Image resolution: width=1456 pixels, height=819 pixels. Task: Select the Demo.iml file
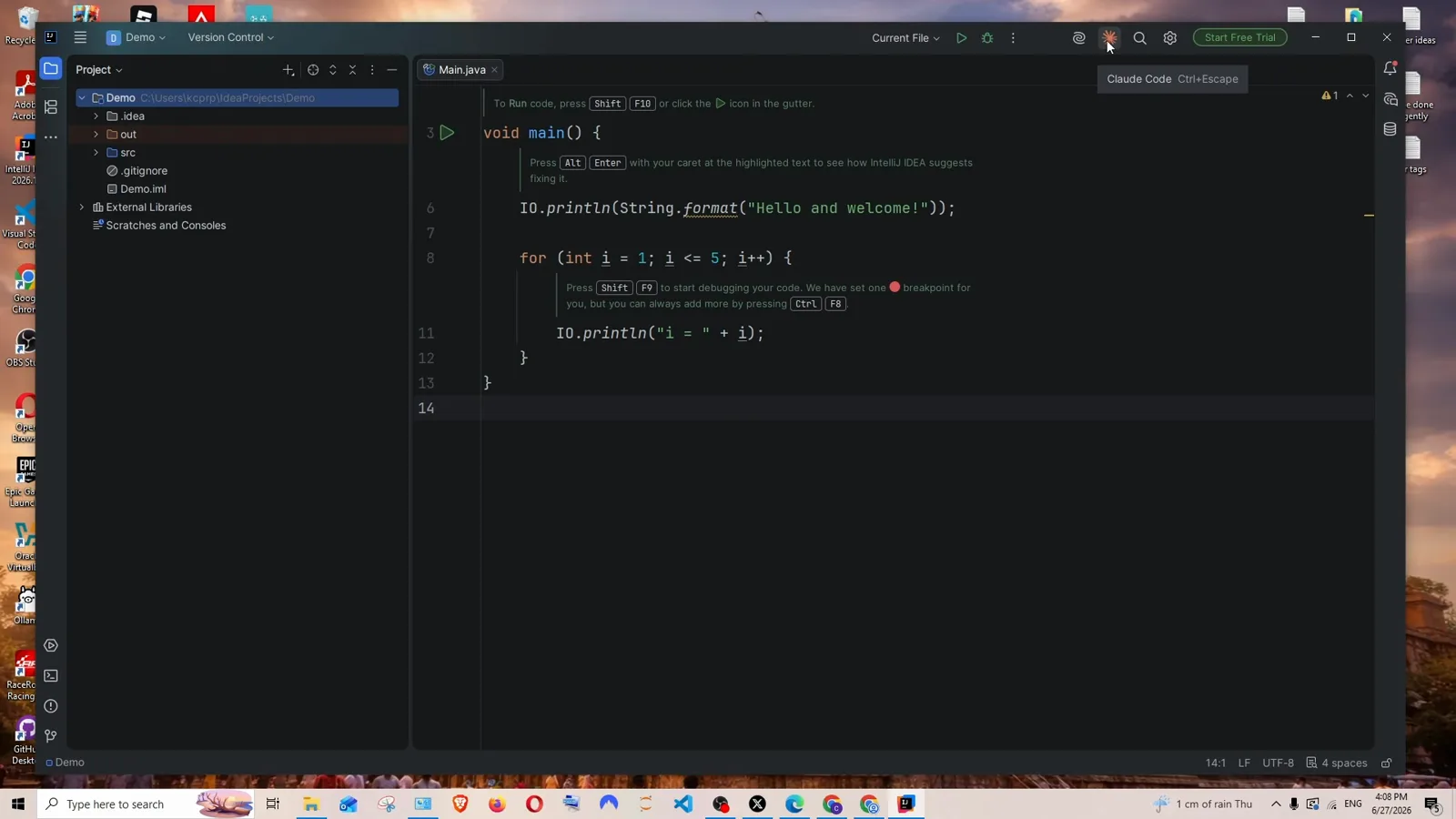[143, 188]
